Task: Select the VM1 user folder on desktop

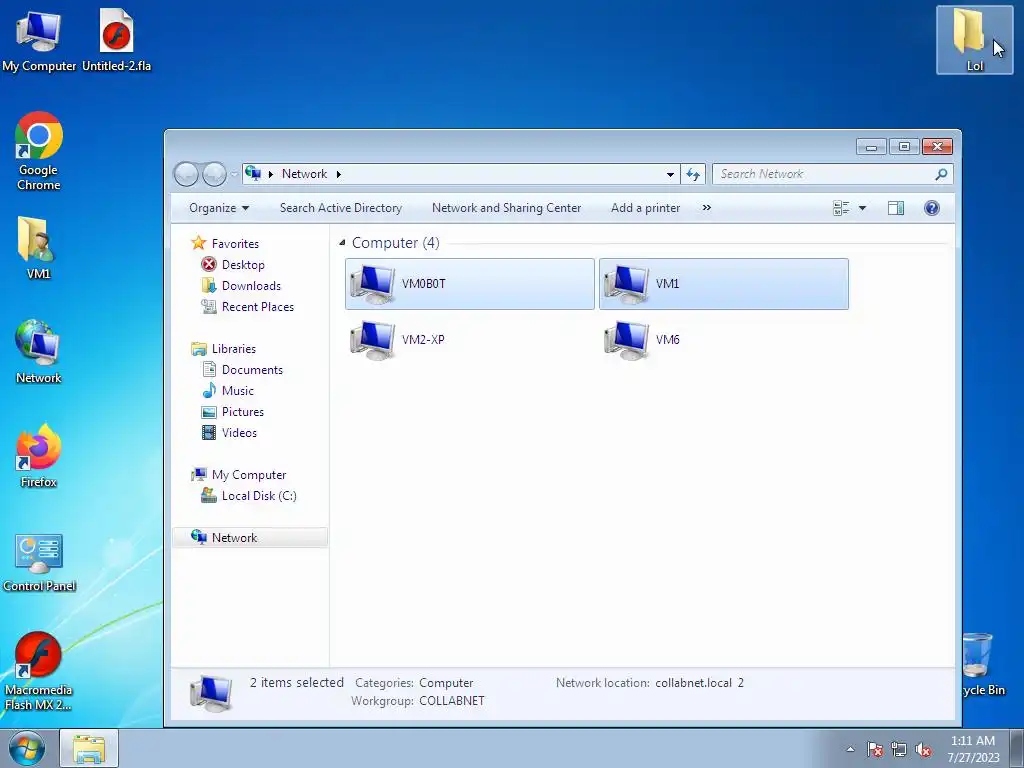Action: 39,248
